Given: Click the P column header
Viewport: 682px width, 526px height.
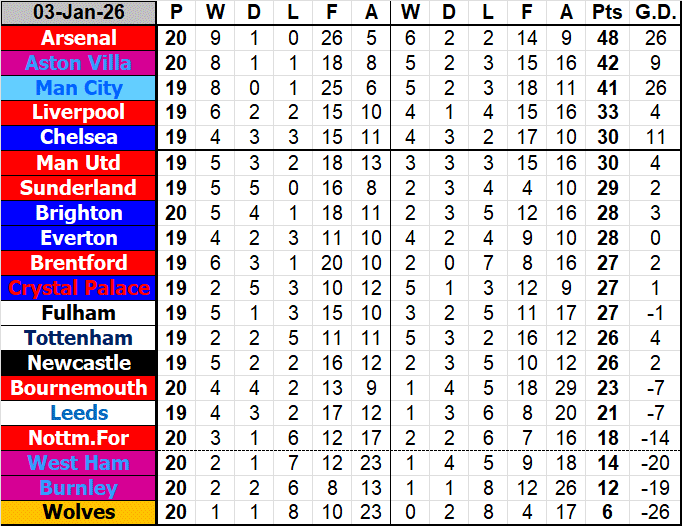Looking at the screenshot, I should 177,13.
